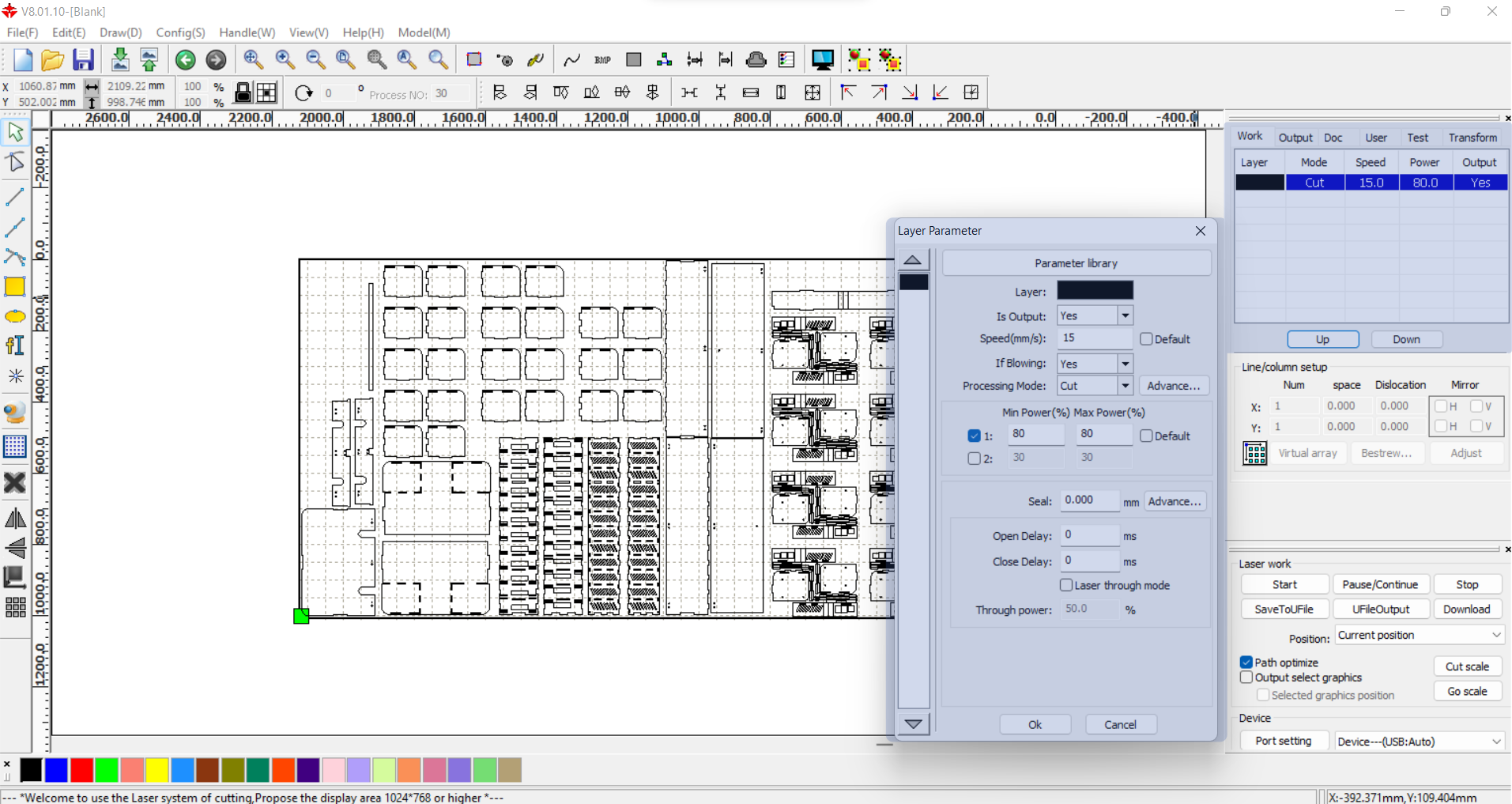Click the Export icon with green up arrow
This screenshot has width=1512, height=804.
point(149,60)
